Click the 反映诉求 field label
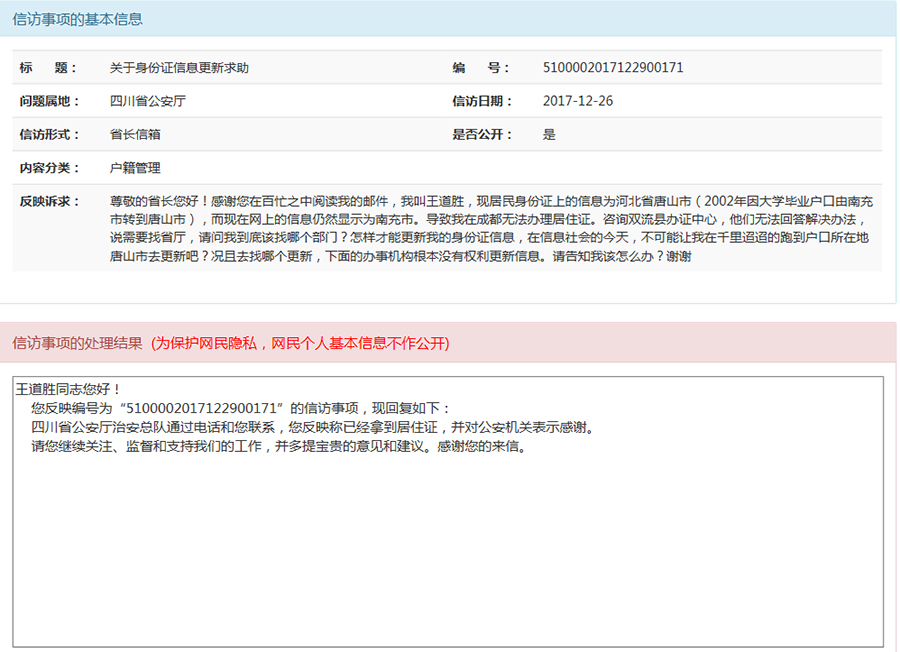Viewport: 900px width, 652px height. (x=47, y=201)
